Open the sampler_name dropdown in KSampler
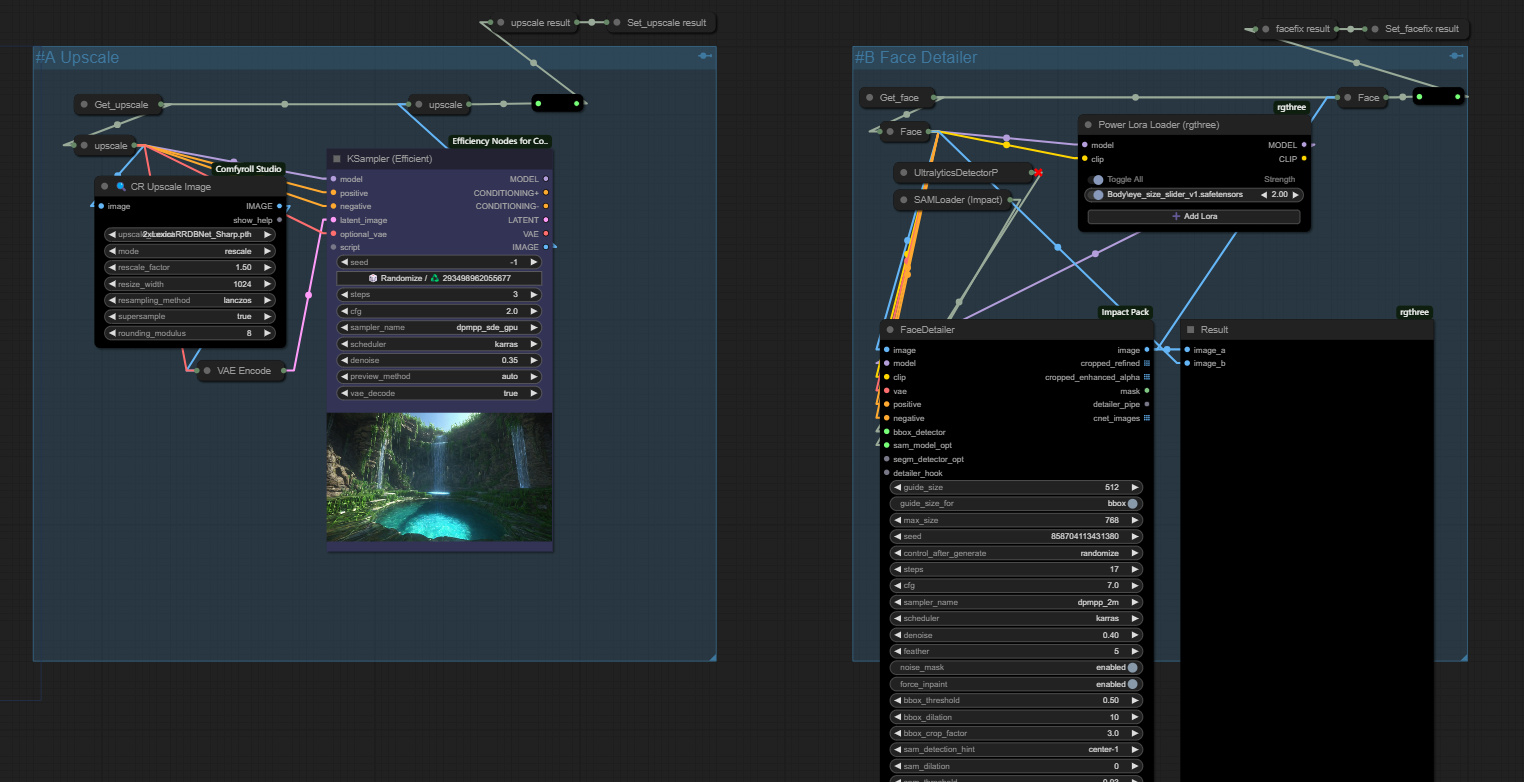This screenshot has height=782, width=1524. pos(438,326)
